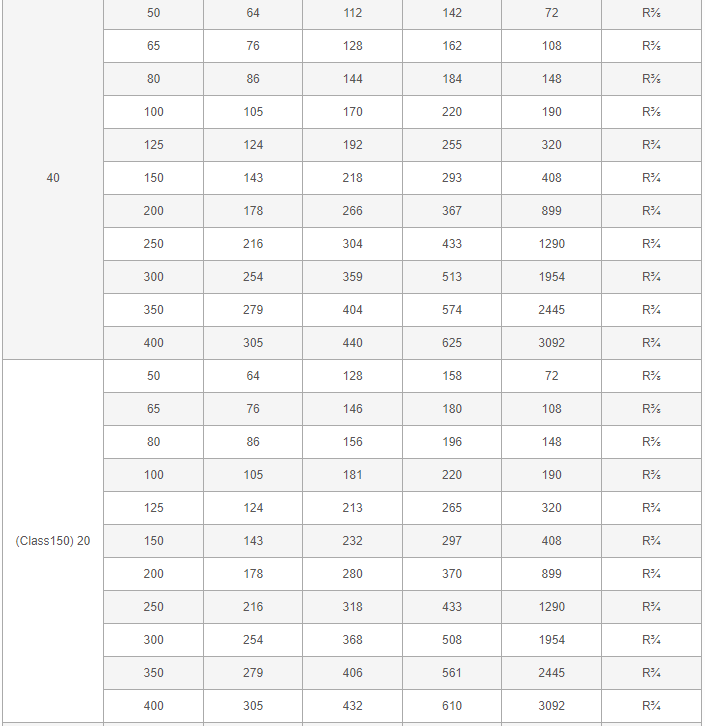
Task: Select the table cell reading 367
Action: [x=452, y=211]
